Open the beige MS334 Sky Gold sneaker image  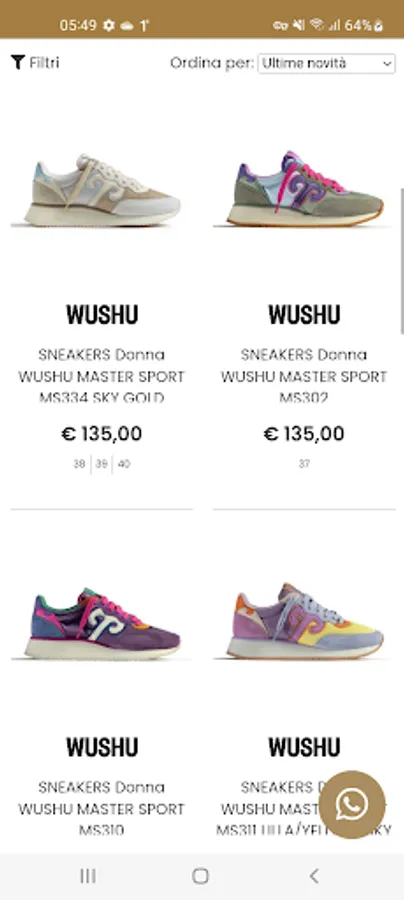click(x=102, y=189)
